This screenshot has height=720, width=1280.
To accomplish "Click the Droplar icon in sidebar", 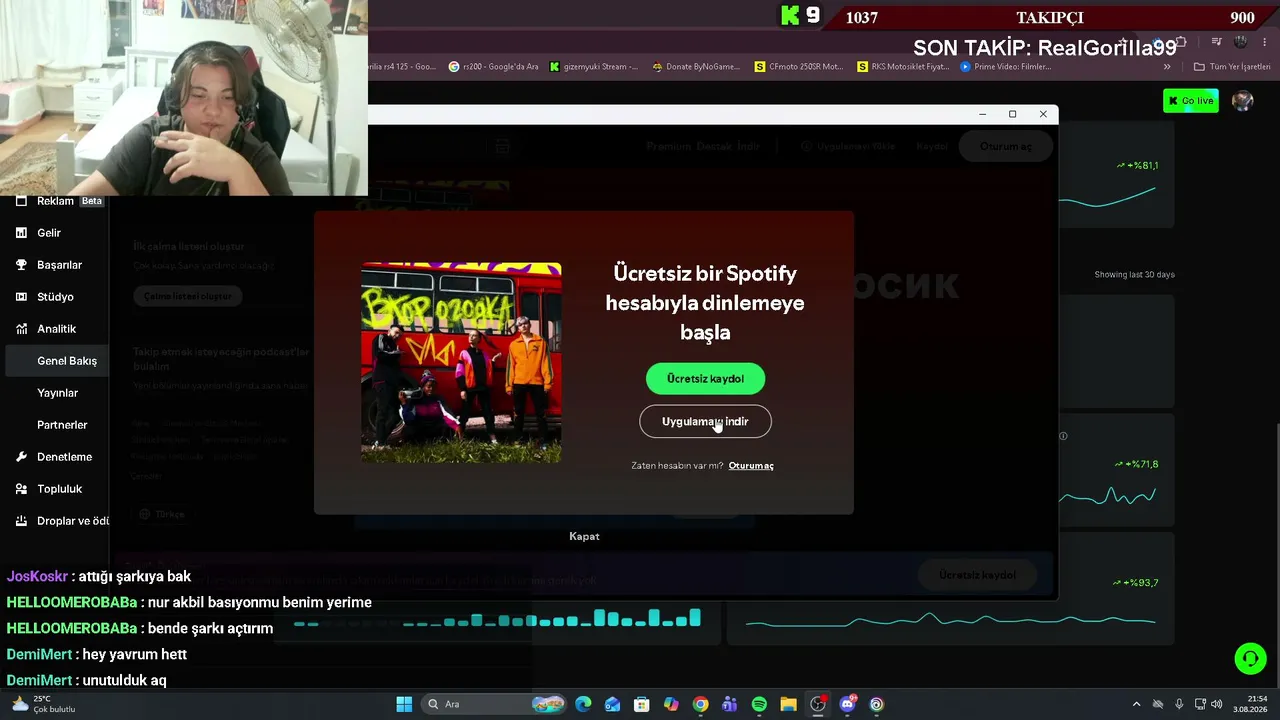I will pyautogui.click(x=21, y=521).
